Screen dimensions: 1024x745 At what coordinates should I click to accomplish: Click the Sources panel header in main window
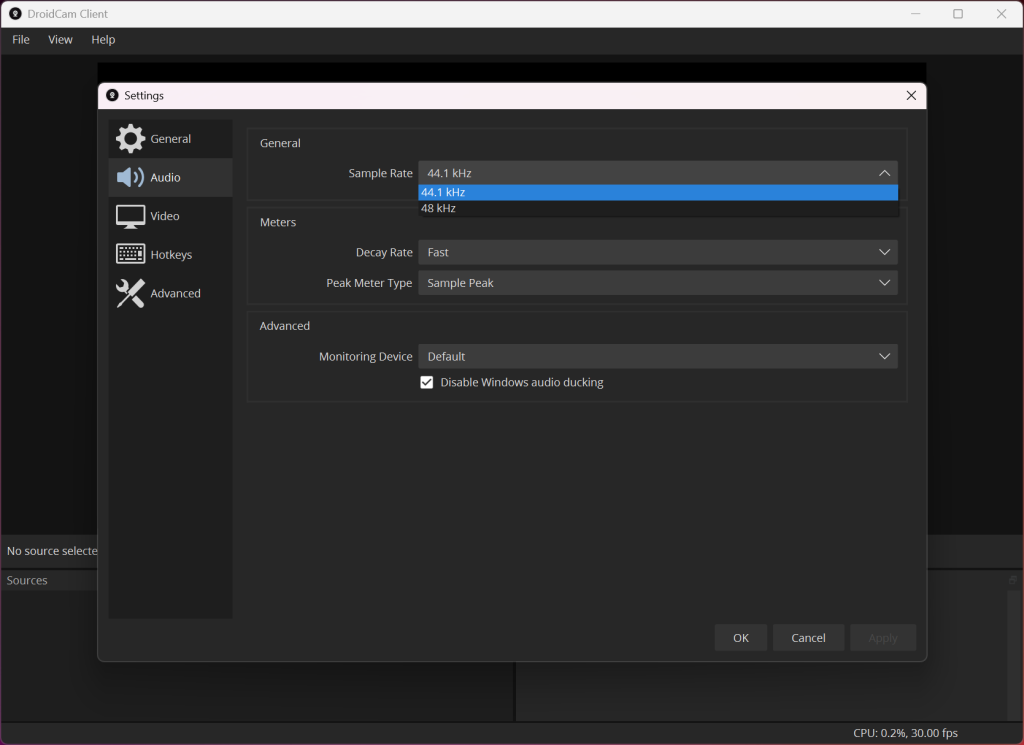click(27, 580)
